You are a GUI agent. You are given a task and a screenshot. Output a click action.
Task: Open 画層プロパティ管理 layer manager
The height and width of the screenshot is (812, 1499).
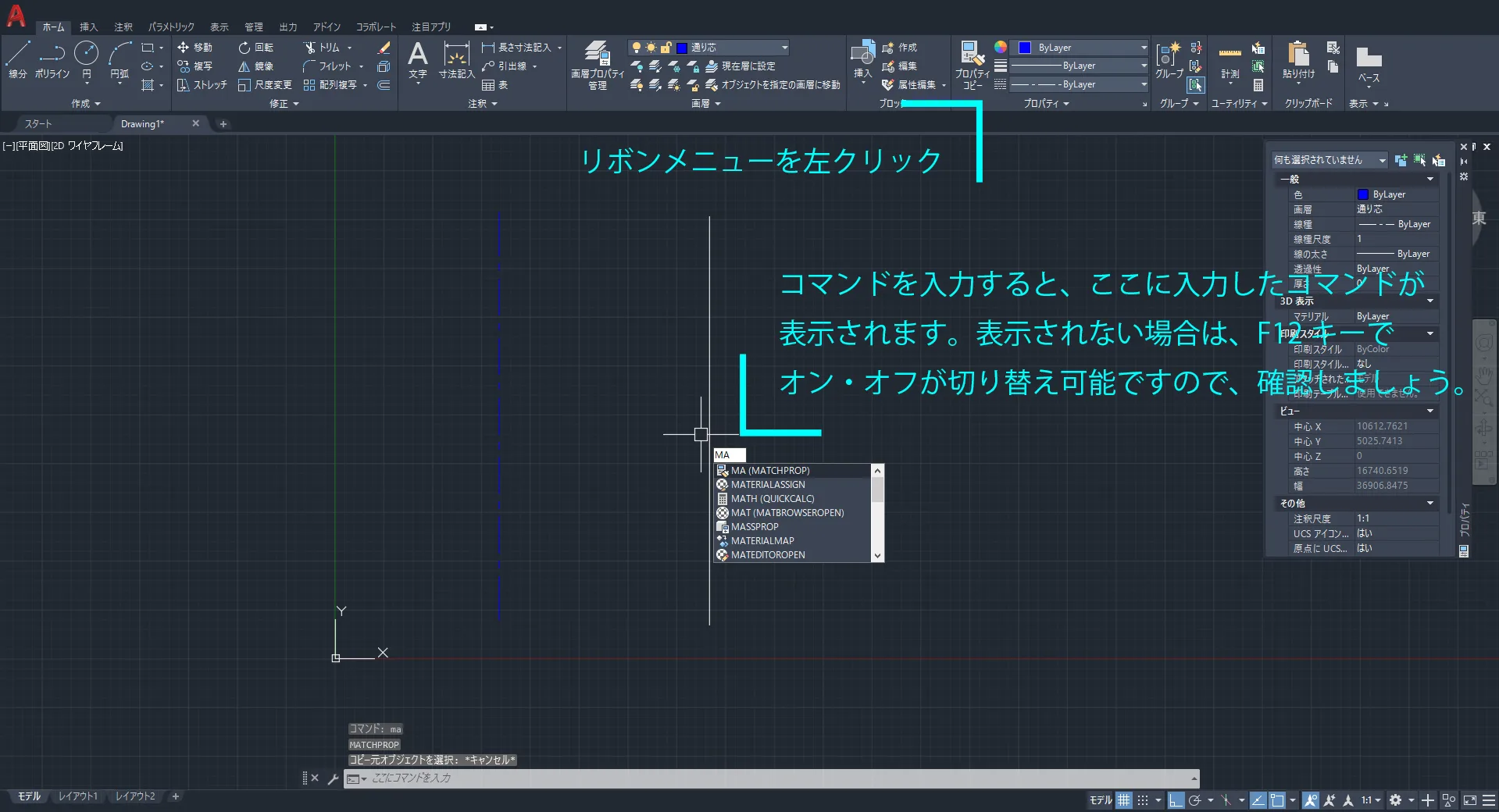click(x=597, y=64)
